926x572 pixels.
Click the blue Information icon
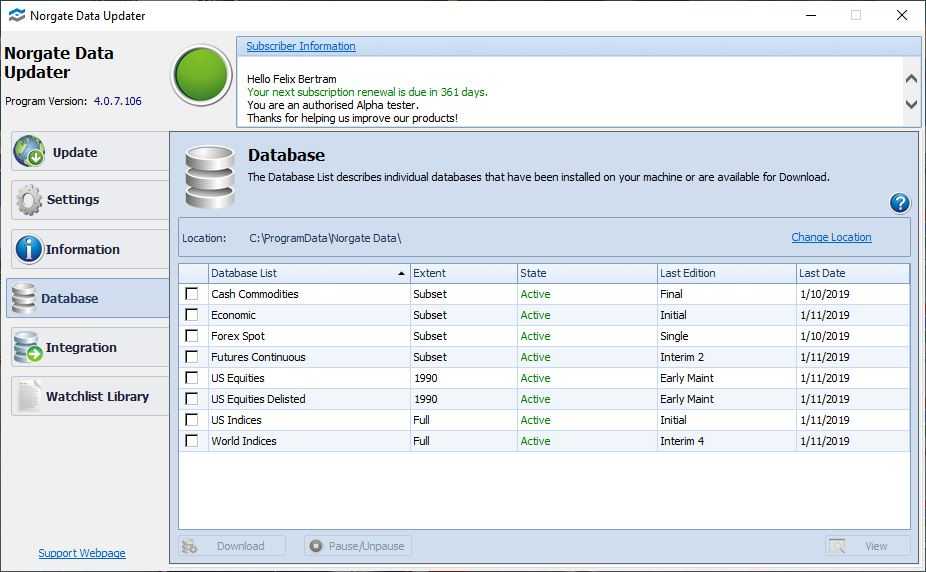pos(29,249)
